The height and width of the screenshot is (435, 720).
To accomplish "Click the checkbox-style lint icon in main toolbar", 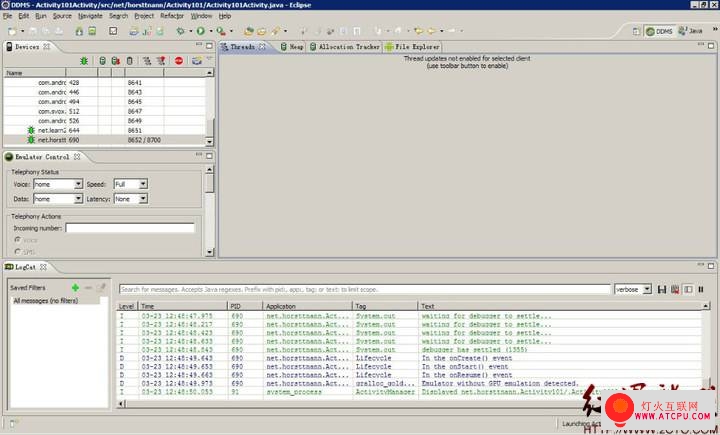I will coord(113,31).
